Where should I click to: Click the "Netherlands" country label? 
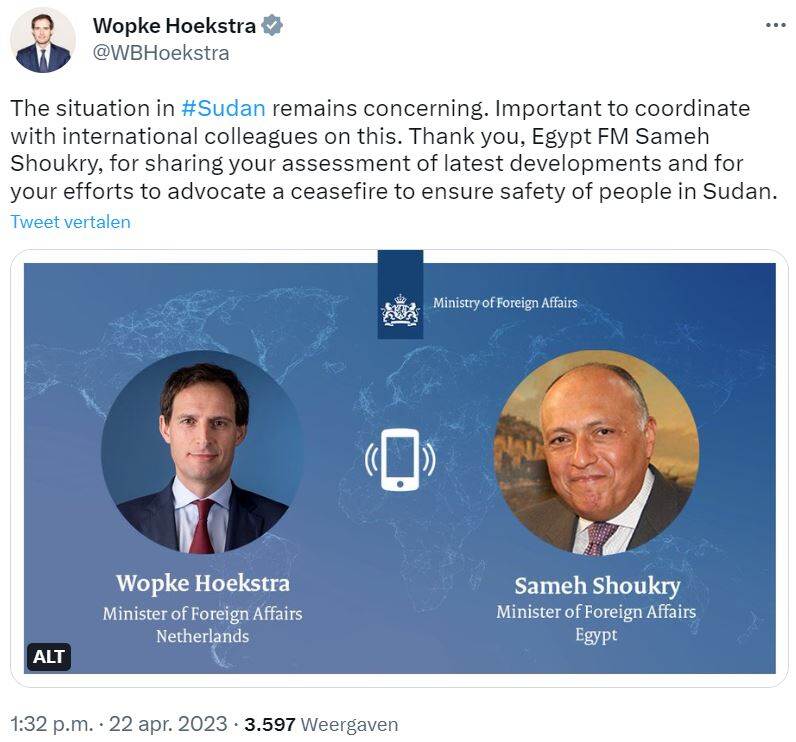pos(202,636)
